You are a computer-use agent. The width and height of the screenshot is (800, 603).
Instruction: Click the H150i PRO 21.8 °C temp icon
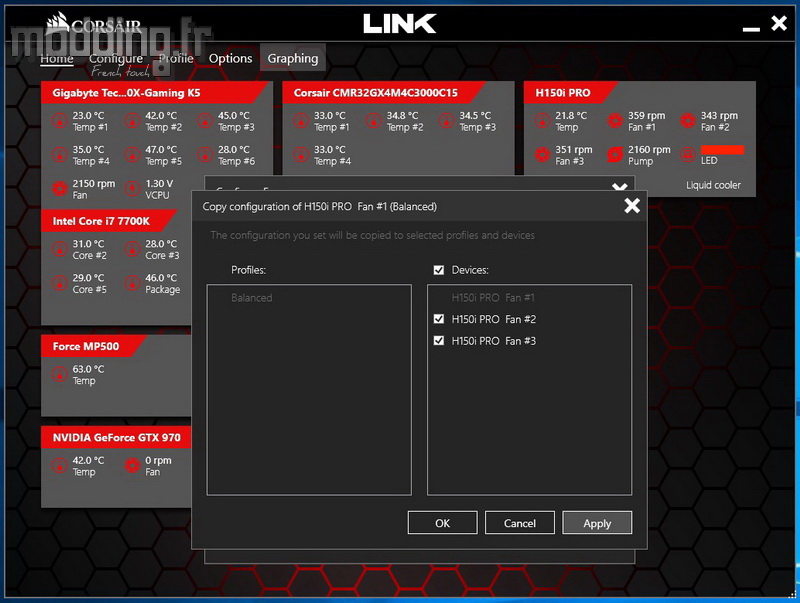coord(542,121)
